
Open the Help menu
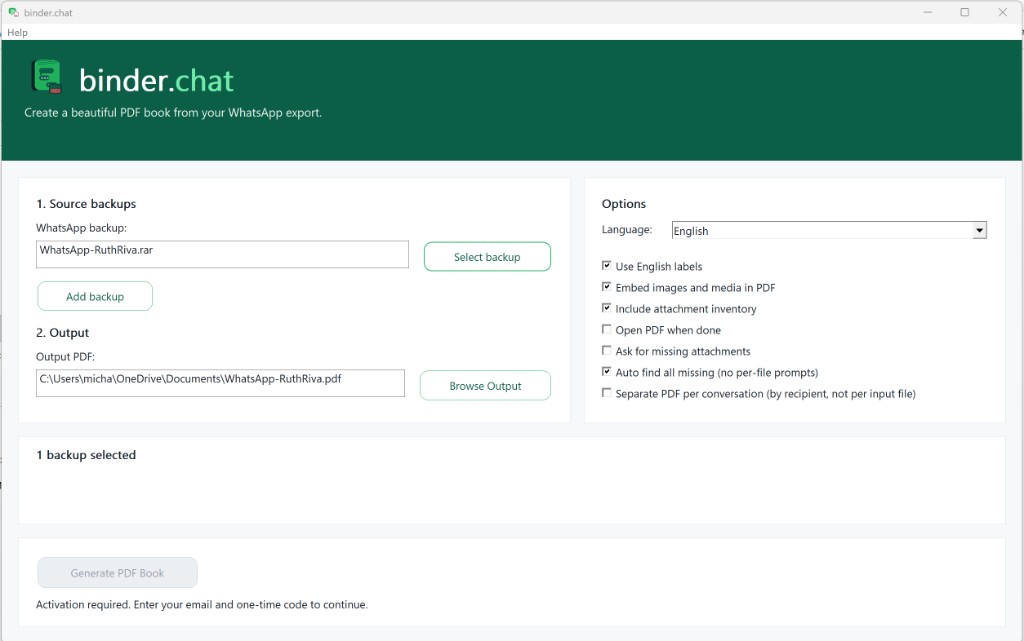point(17,33)
